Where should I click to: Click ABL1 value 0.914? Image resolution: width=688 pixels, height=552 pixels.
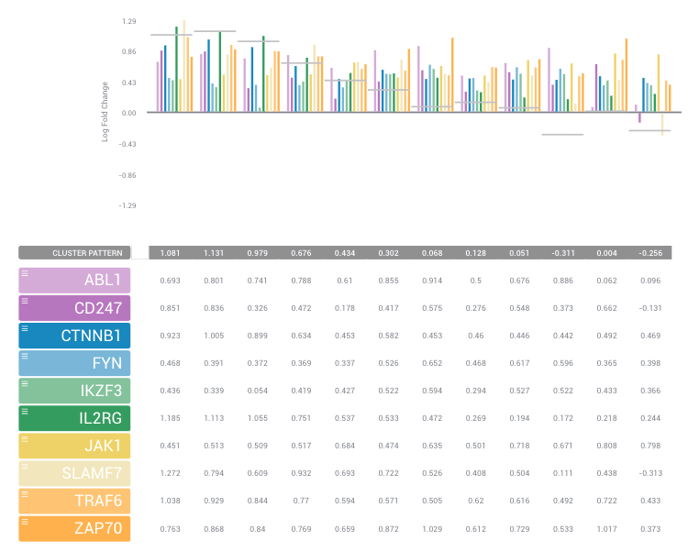[432, 280]
